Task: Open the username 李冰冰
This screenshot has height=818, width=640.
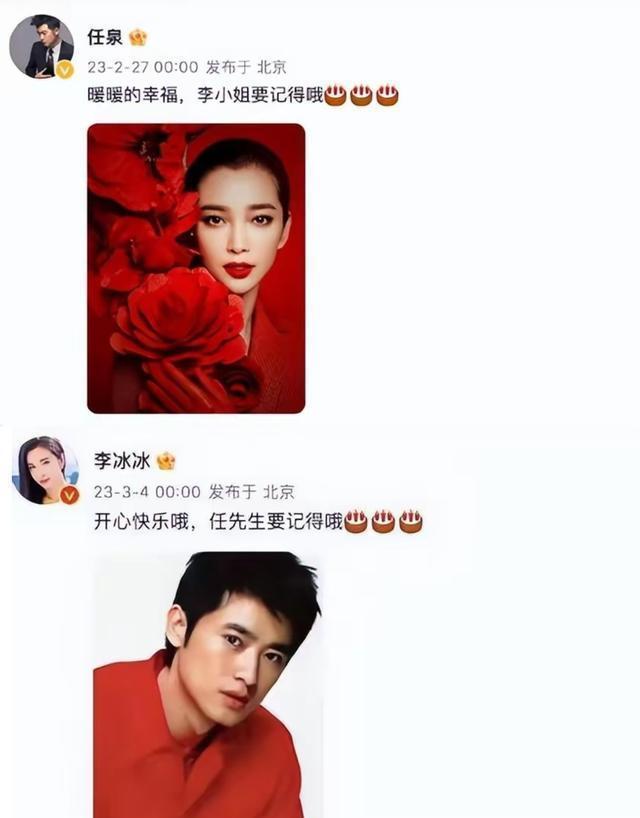Action: point(122,461)
